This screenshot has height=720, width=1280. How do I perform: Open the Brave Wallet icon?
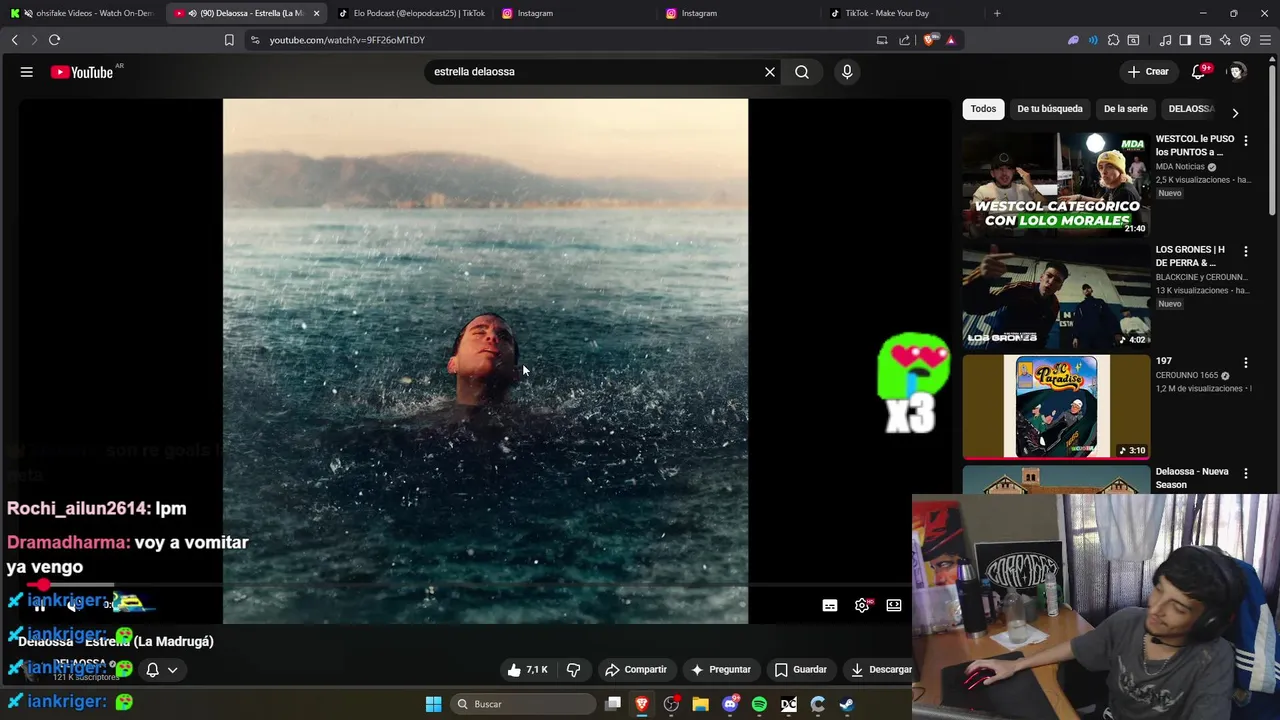[x=1205, y=40]
